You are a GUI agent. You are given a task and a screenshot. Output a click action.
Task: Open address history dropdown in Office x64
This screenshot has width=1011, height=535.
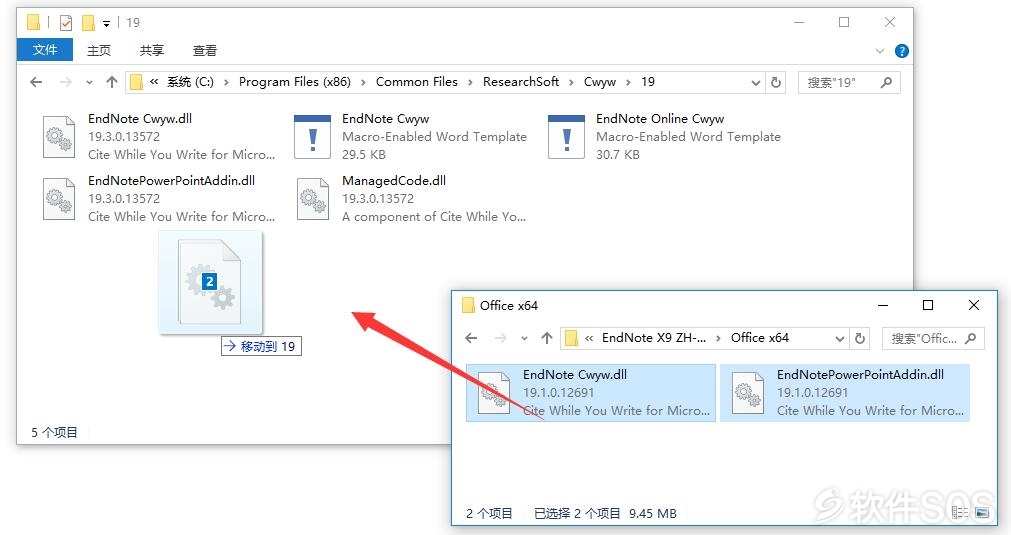coord(839,338)
